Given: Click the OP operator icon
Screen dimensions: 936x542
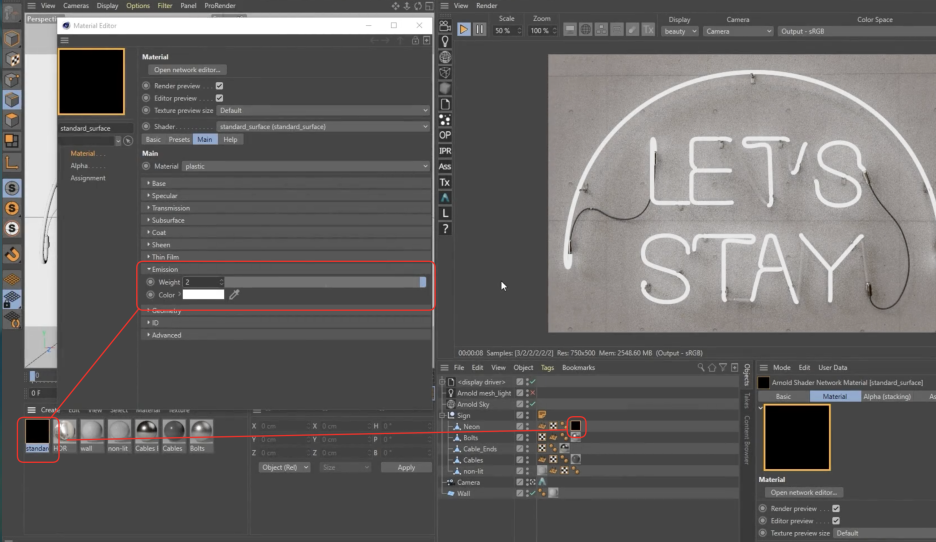Looking at the screenshot, I should pos(445,135).
